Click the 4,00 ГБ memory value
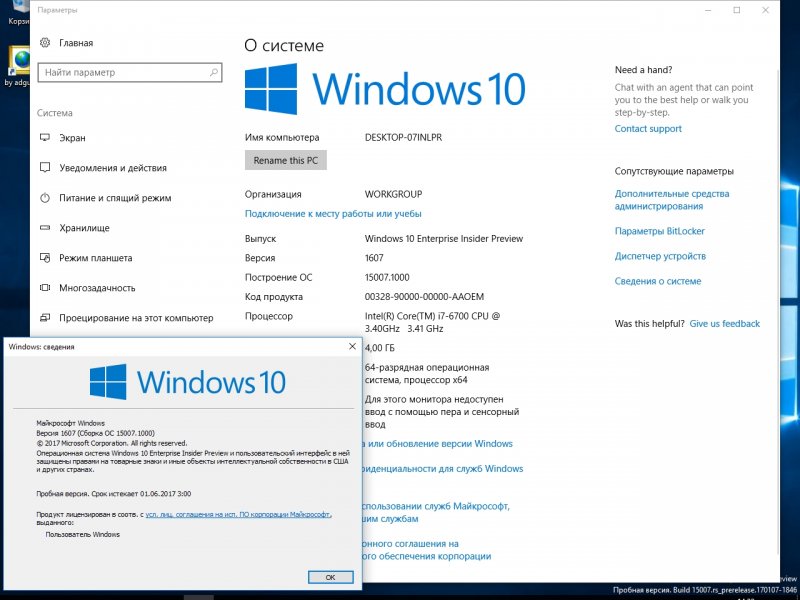Screen dimensions: 800x600 coord(380,348)
